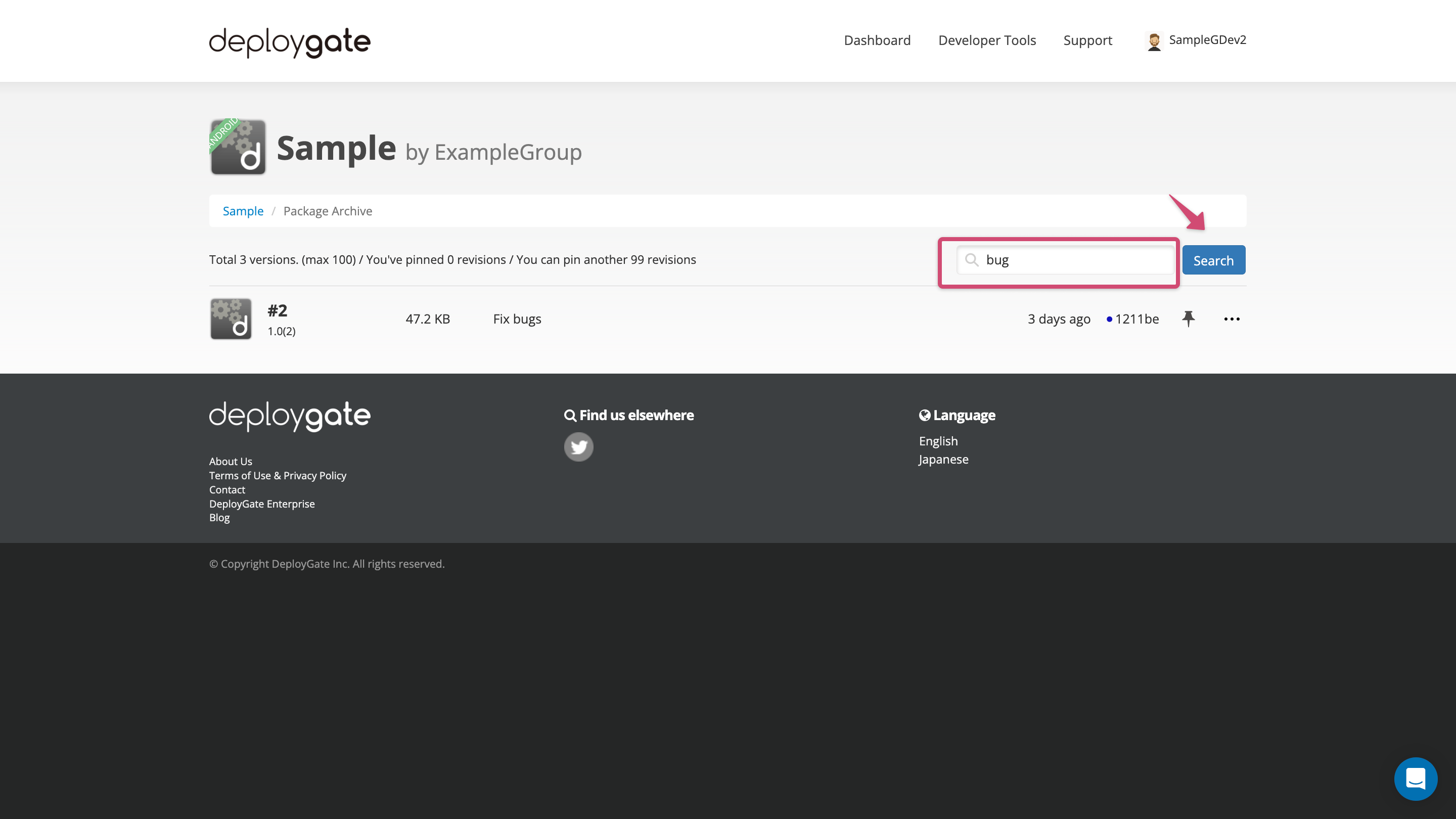
Task: Click the app icon next to revision #2
Action: click(231, 318)
